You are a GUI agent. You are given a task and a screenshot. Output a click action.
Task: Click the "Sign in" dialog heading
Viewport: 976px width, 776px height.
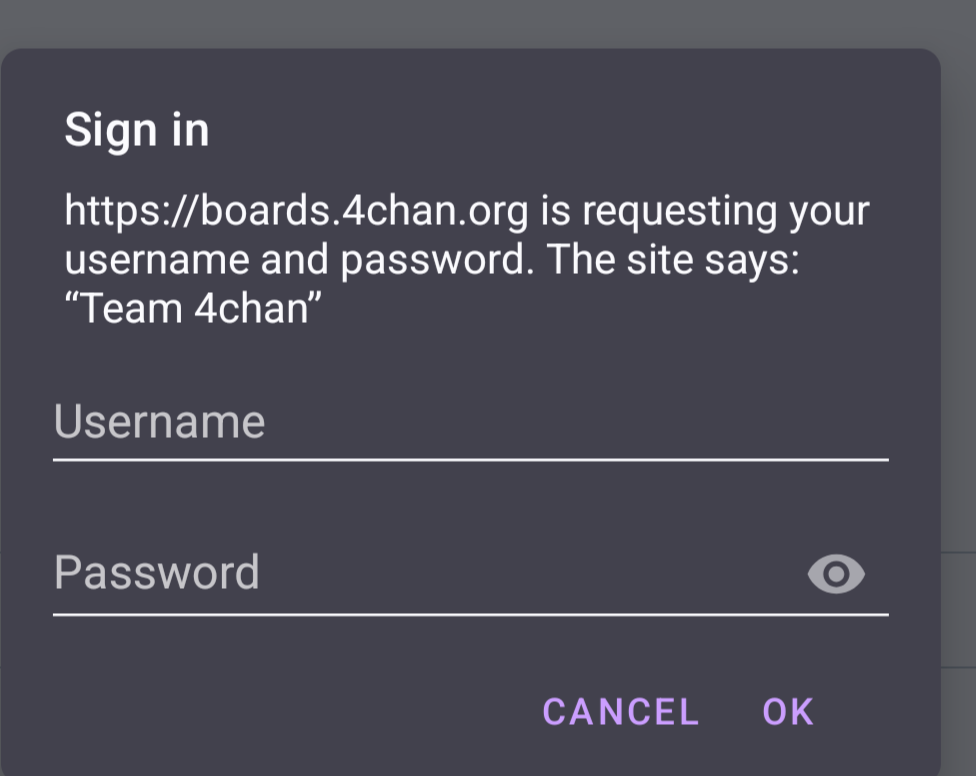(137, 131)
